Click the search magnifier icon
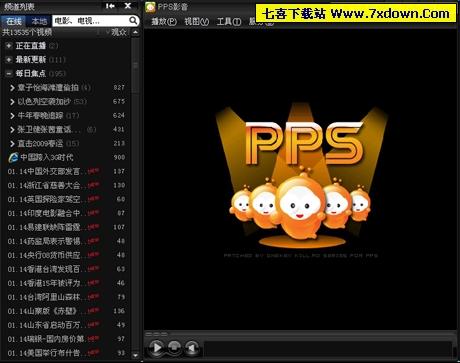The image size is (460, 363). coord(133,21)
